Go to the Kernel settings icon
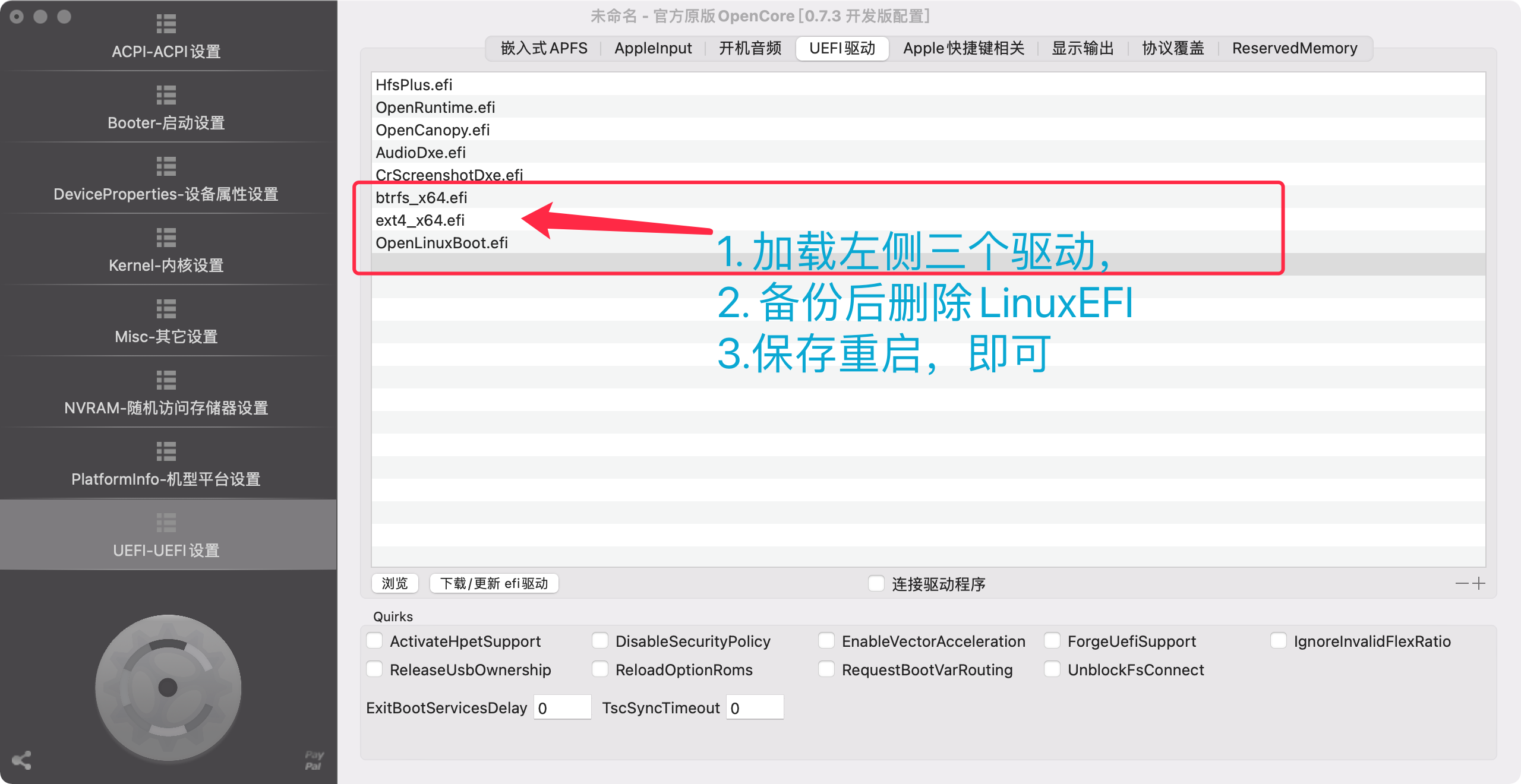Image resolution: width=1521 pixels, height=784 pixels. [166, 238]
